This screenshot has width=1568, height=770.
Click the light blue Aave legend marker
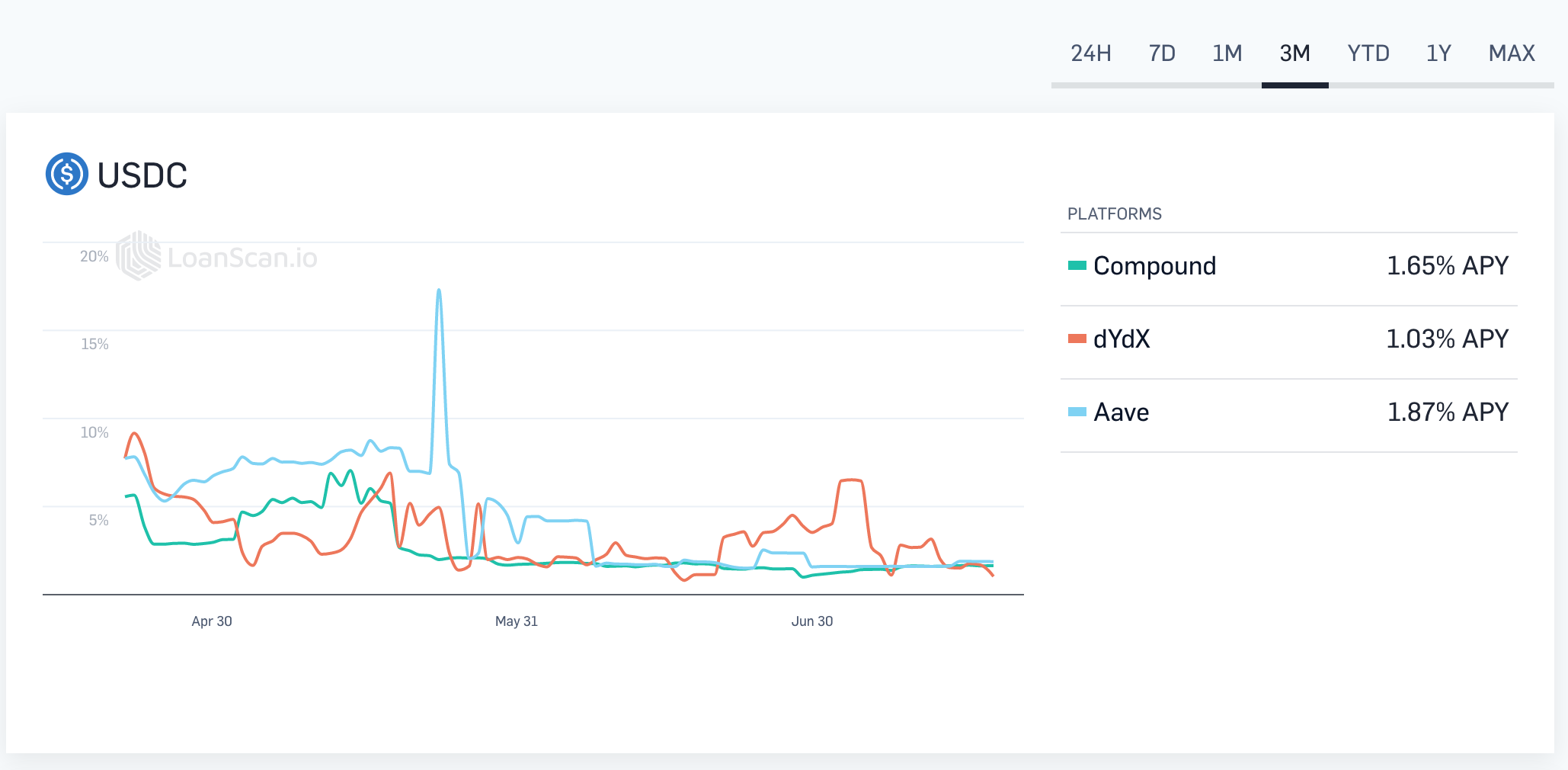click(x=1077, y=412)
